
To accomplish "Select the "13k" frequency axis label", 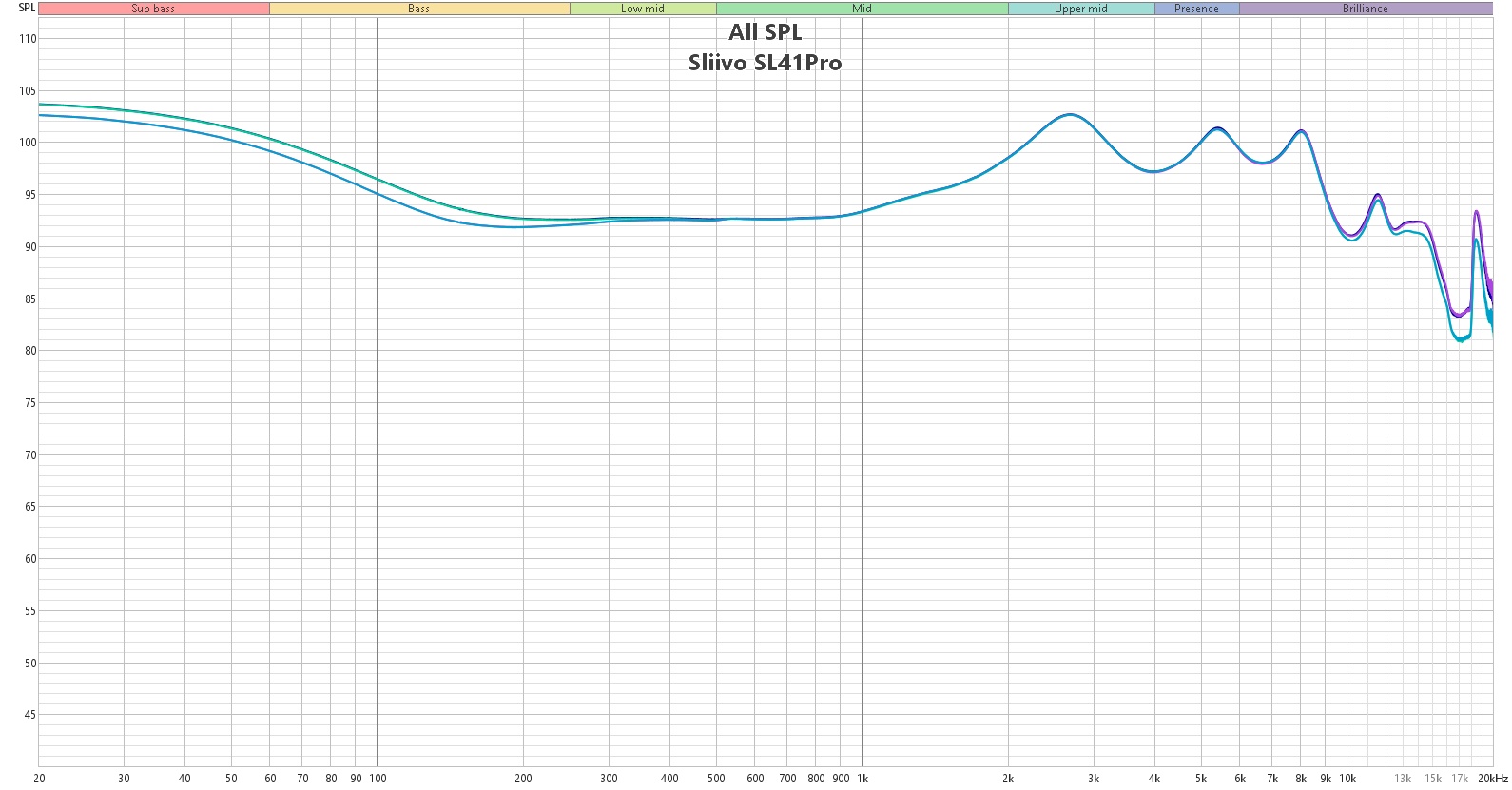I will click(1403, 779).
